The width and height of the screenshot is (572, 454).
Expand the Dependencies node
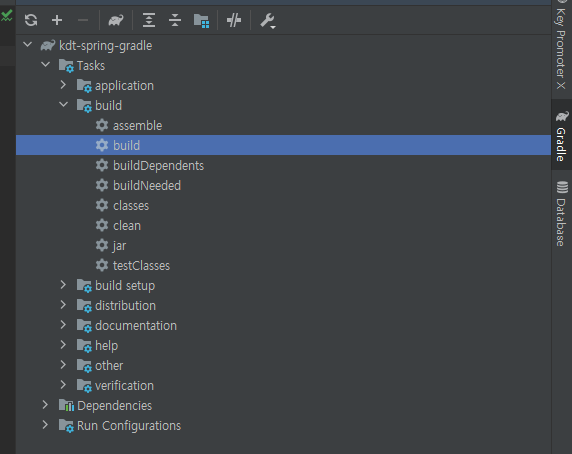click(45, 405)
